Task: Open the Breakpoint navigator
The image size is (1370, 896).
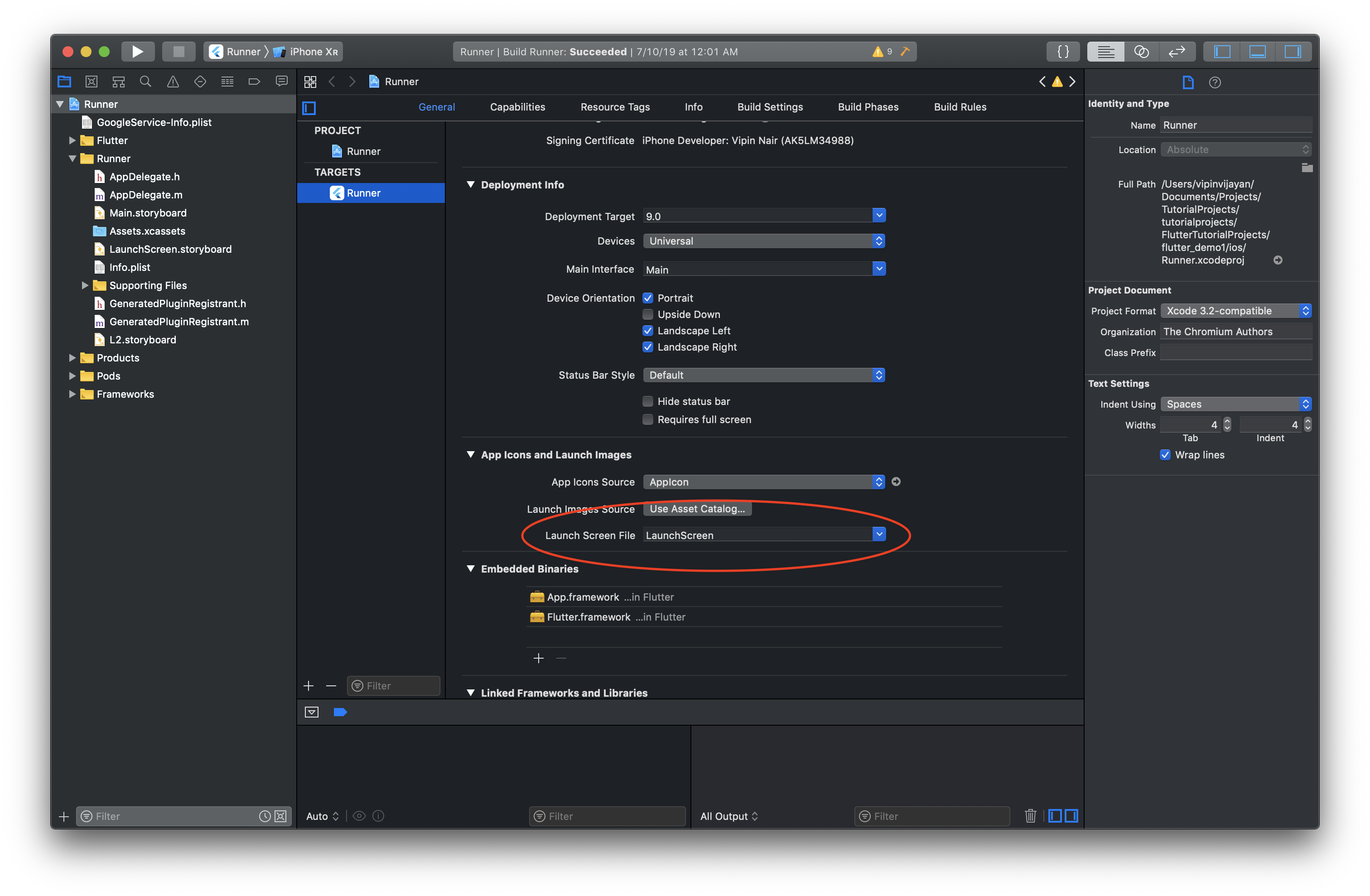Action: coord(254,82)
